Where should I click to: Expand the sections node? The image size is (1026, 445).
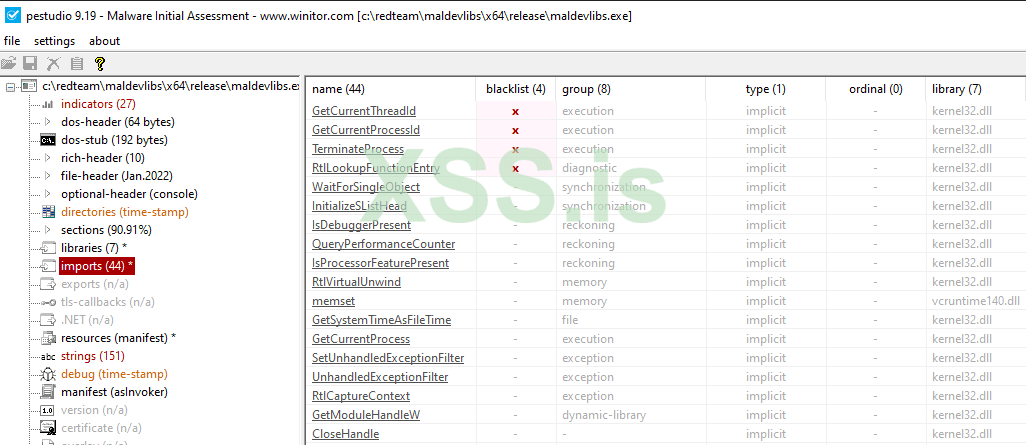click(48, 230)
